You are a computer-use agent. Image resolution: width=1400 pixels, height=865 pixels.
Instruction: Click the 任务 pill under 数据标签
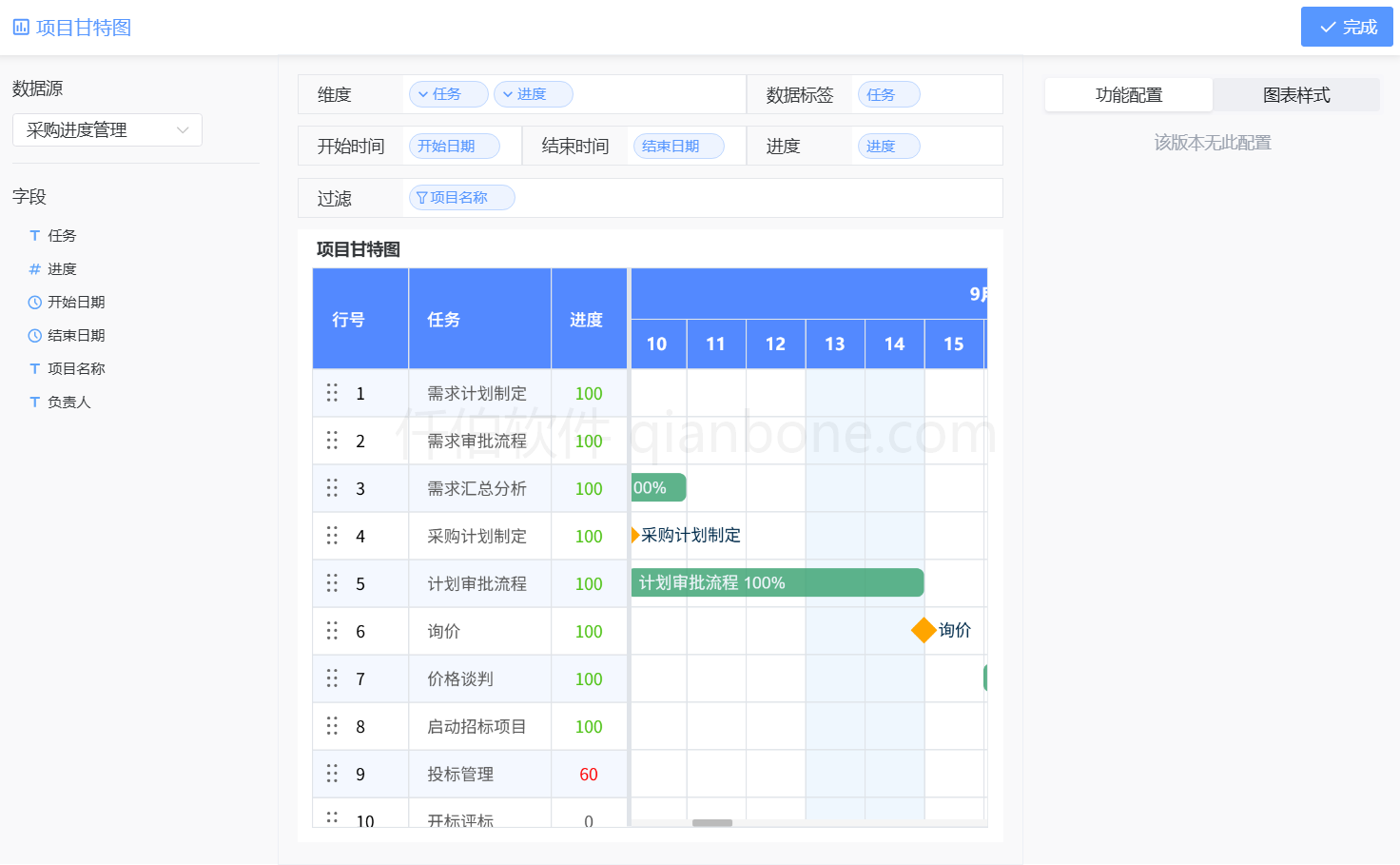click(x=888, y=94)
